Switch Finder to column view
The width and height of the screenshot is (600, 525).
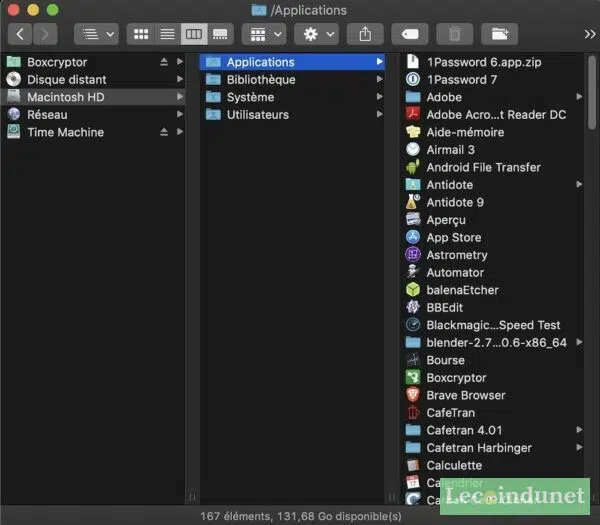[194, 34]
